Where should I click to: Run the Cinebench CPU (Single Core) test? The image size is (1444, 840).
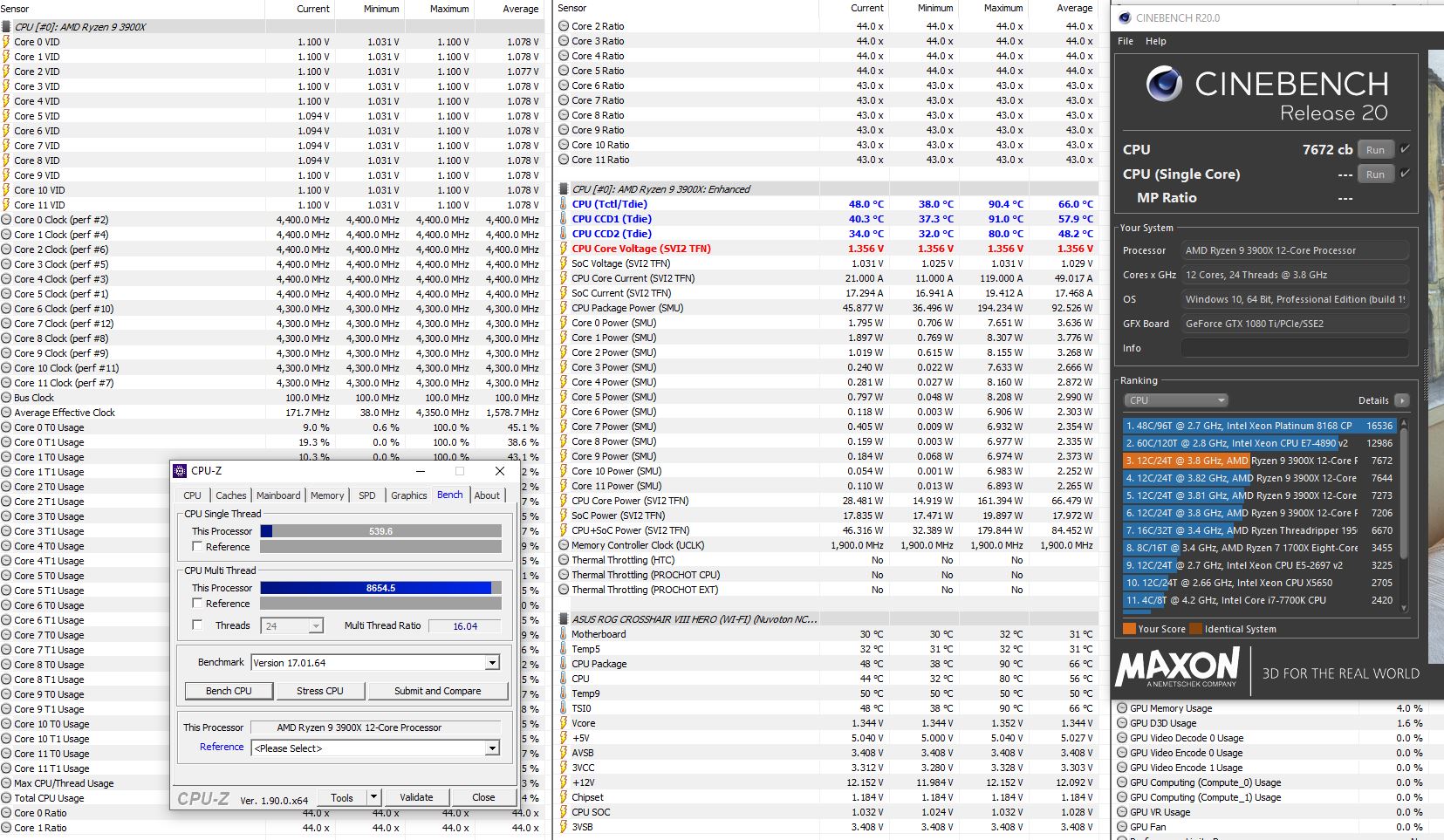pyautogui.click(x=1376, y=174)
